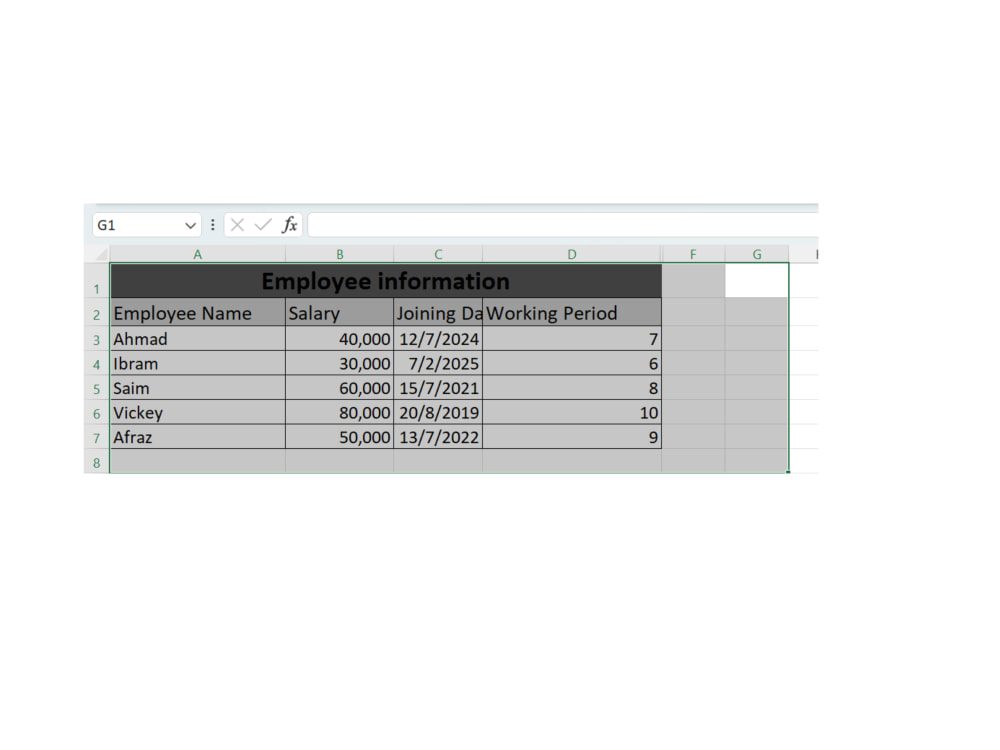
Task: Select the date cell 7/2/2025
Action: coord(438,364)
